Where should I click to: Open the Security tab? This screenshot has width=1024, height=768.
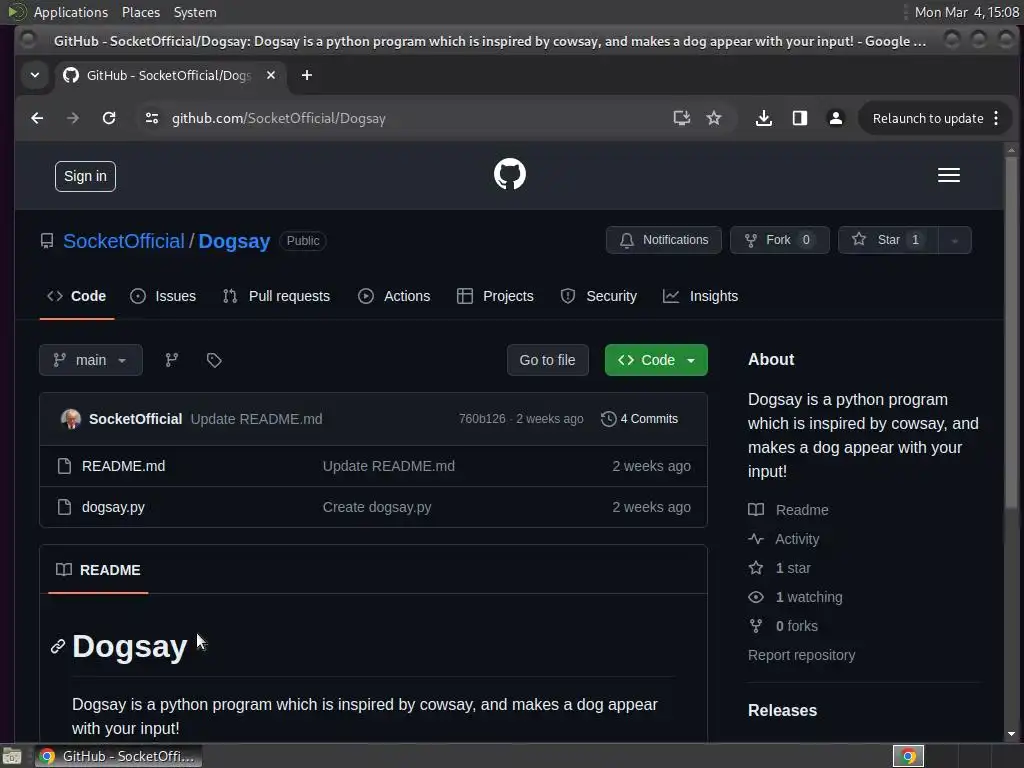pyautogui.click(x=598, y=296)
